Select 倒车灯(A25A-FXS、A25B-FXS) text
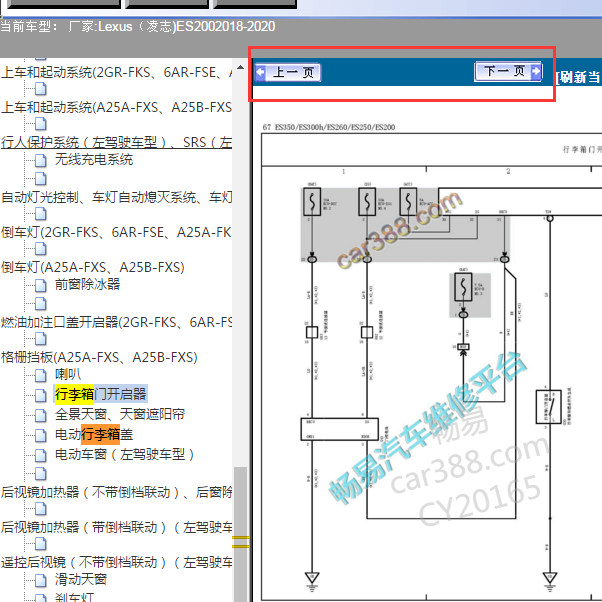602x602 pixels. click(x=93, y=267)
